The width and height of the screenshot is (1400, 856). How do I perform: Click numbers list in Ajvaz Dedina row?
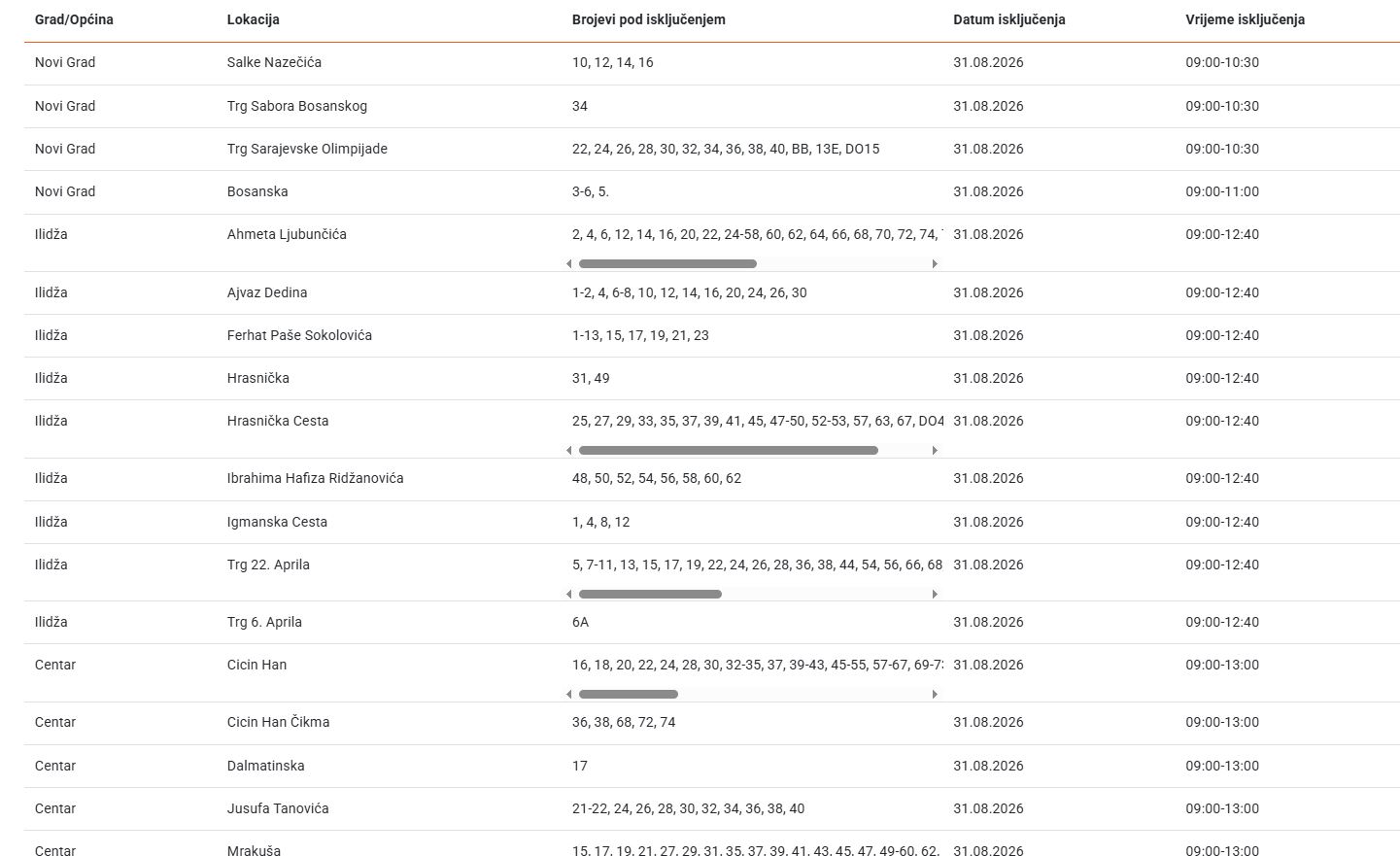click(x=690, y=292)
